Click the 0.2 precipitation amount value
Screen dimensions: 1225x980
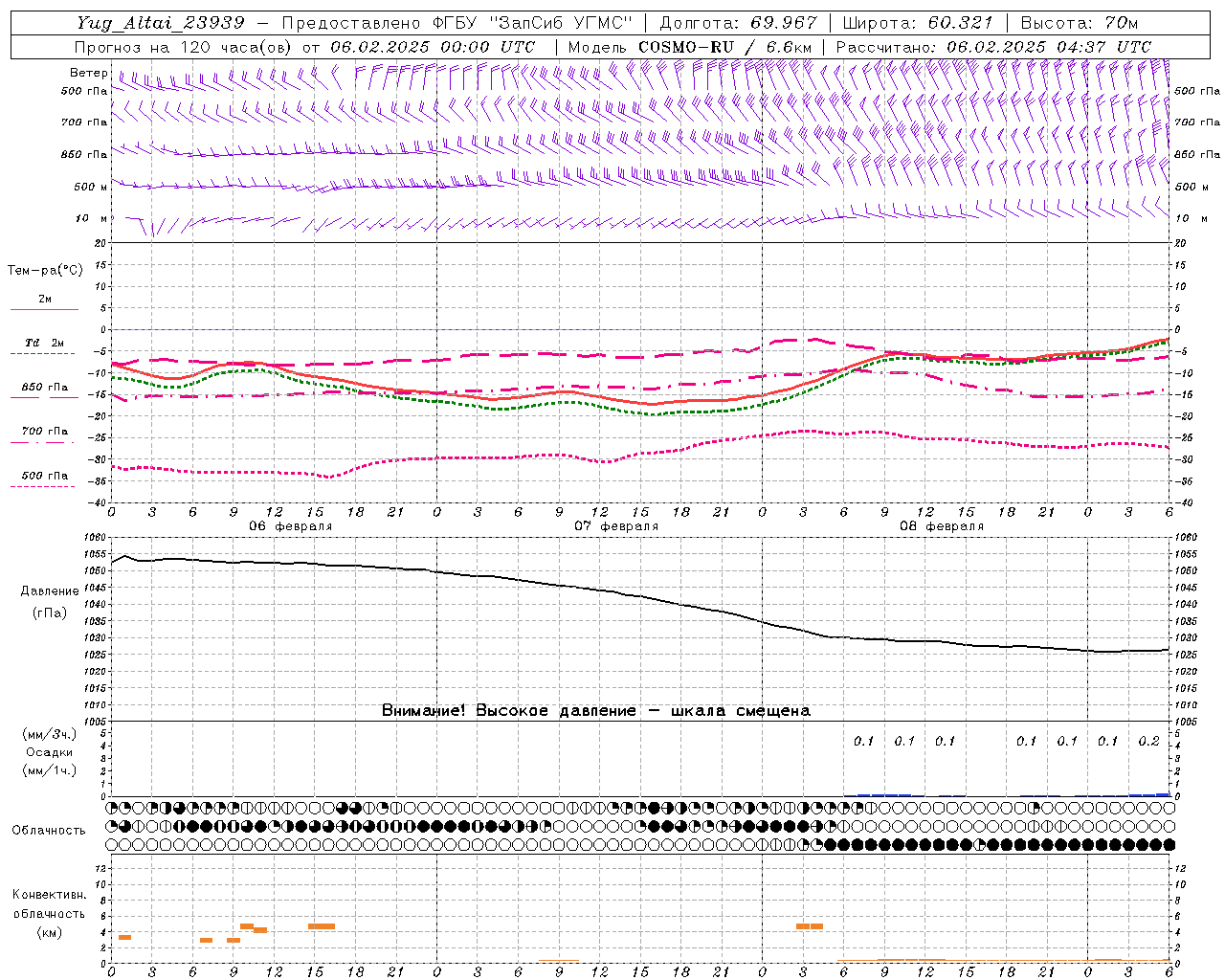pyautogui.click(x=1148, y=741)
